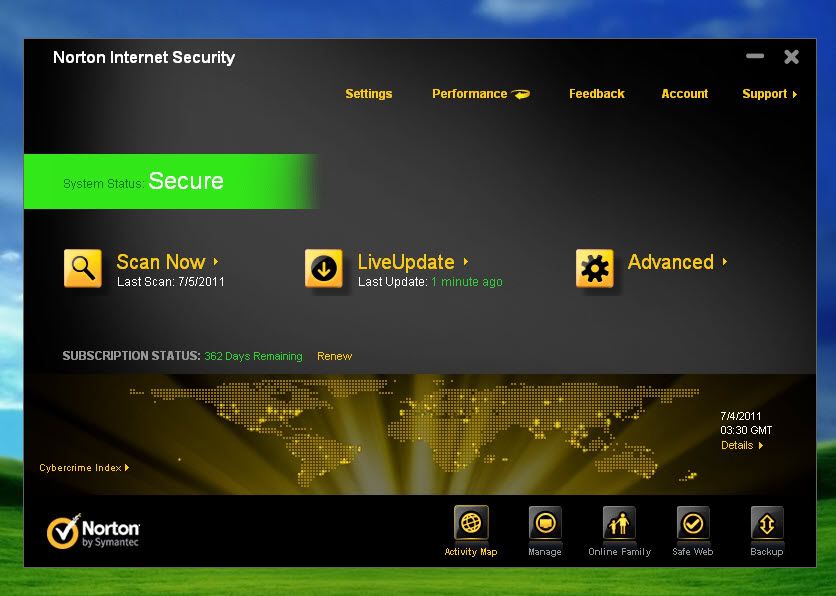Click the Last Scan 7/5/2011 text

pyautogui.click(x=171, y=281)
